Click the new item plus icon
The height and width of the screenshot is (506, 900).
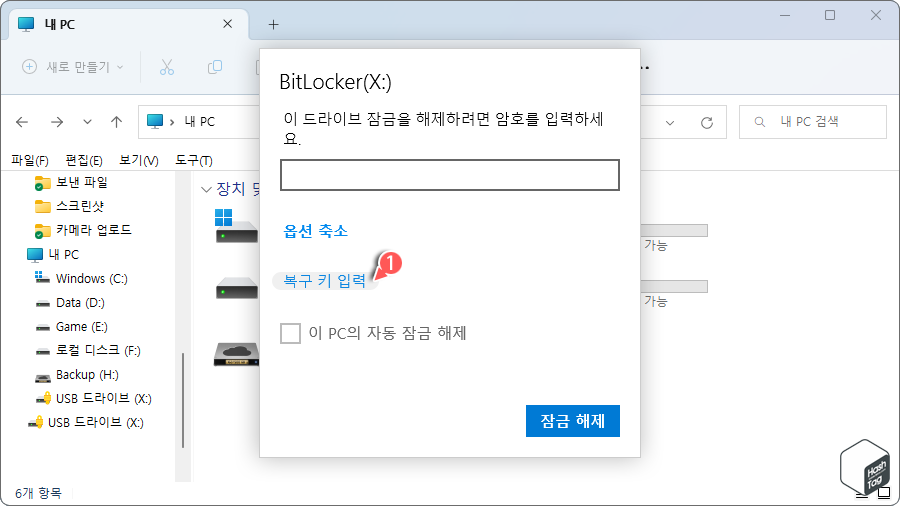coord(29,67)
